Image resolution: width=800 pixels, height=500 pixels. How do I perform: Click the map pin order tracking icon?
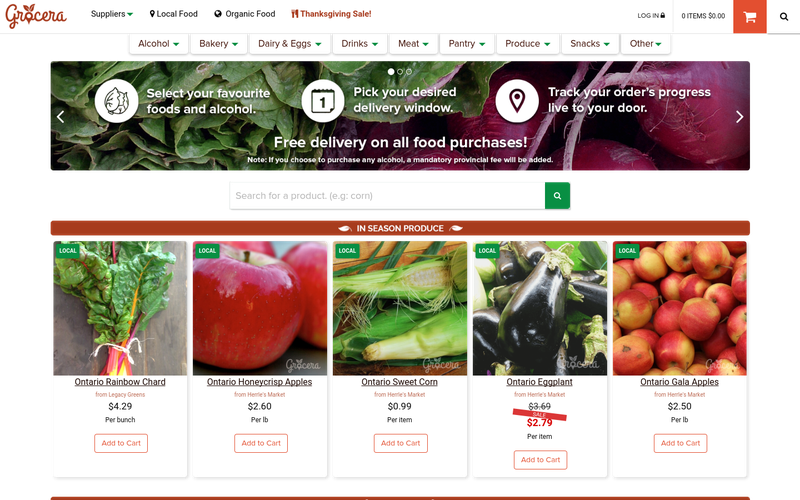517,101
